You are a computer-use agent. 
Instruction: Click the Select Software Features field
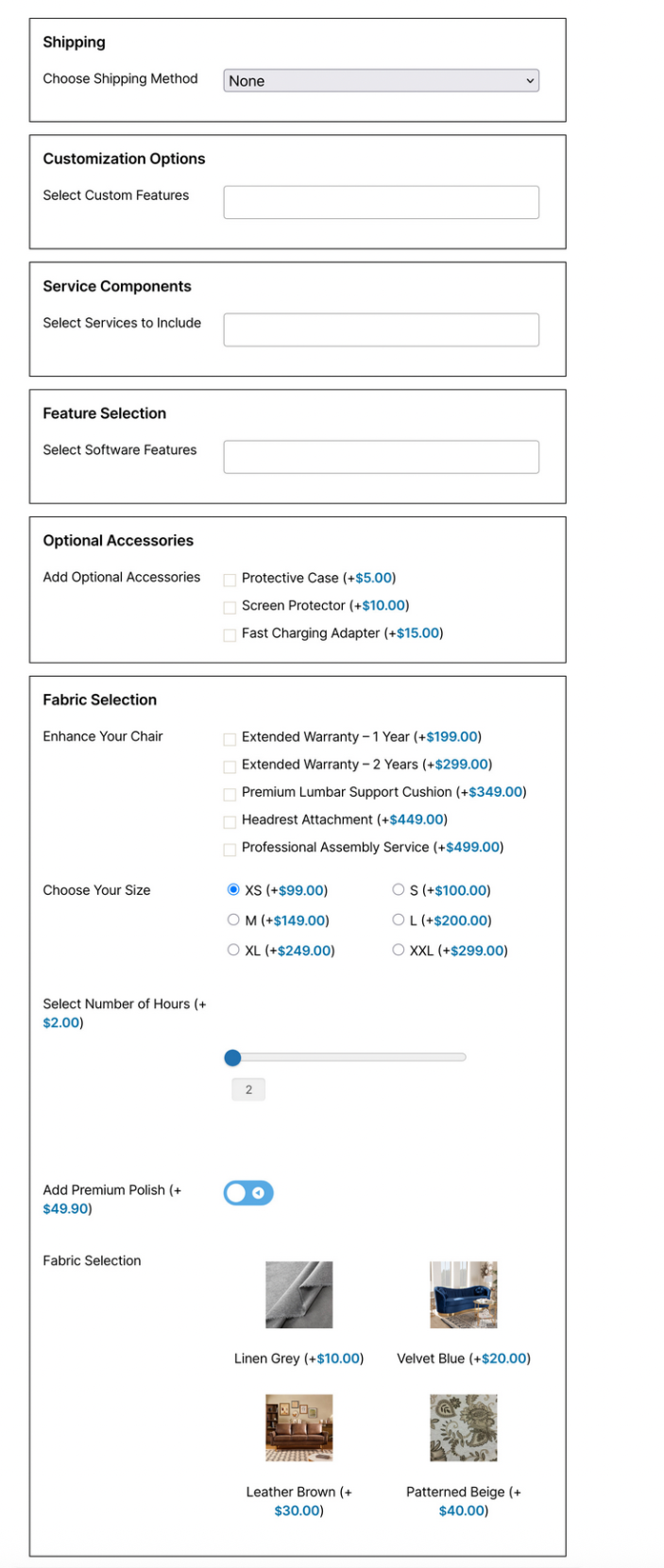point(381,457)
